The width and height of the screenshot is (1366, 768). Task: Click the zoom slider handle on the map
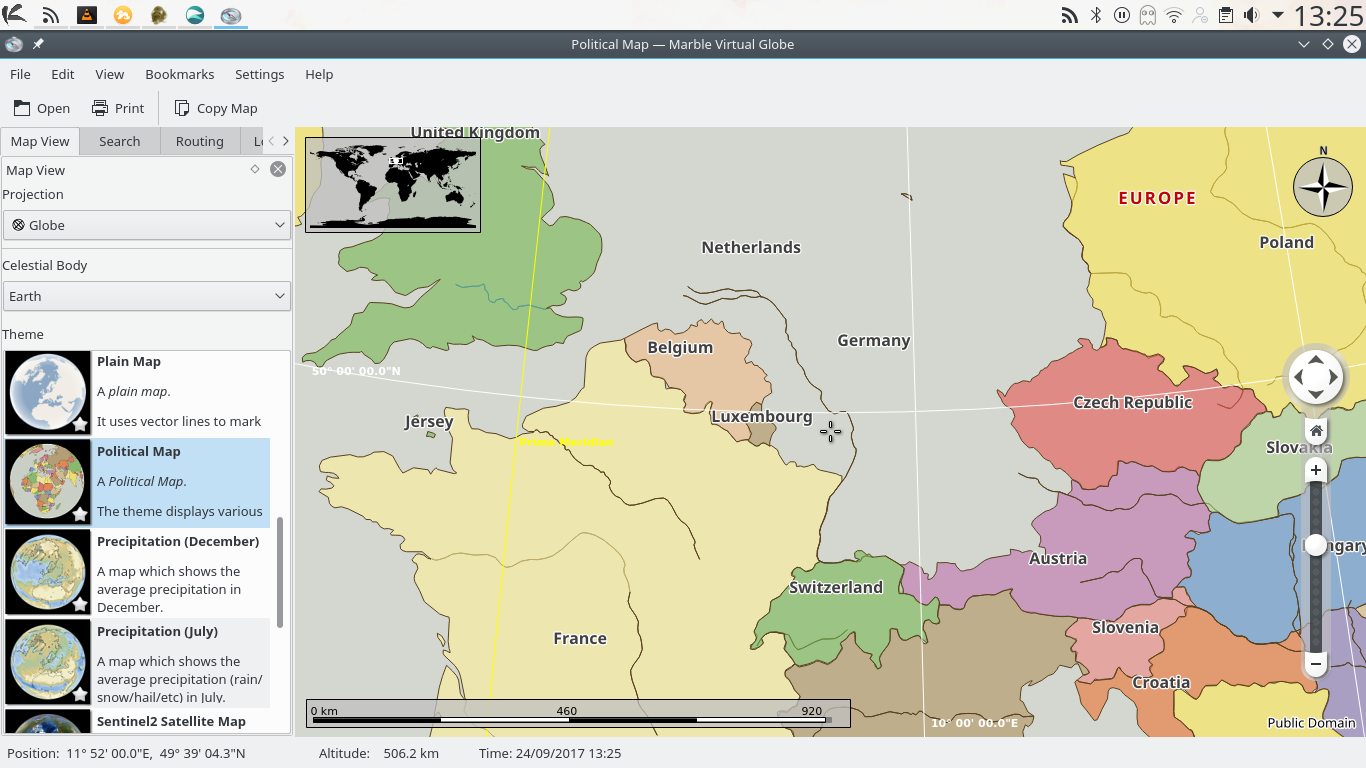pos(1316,544)
